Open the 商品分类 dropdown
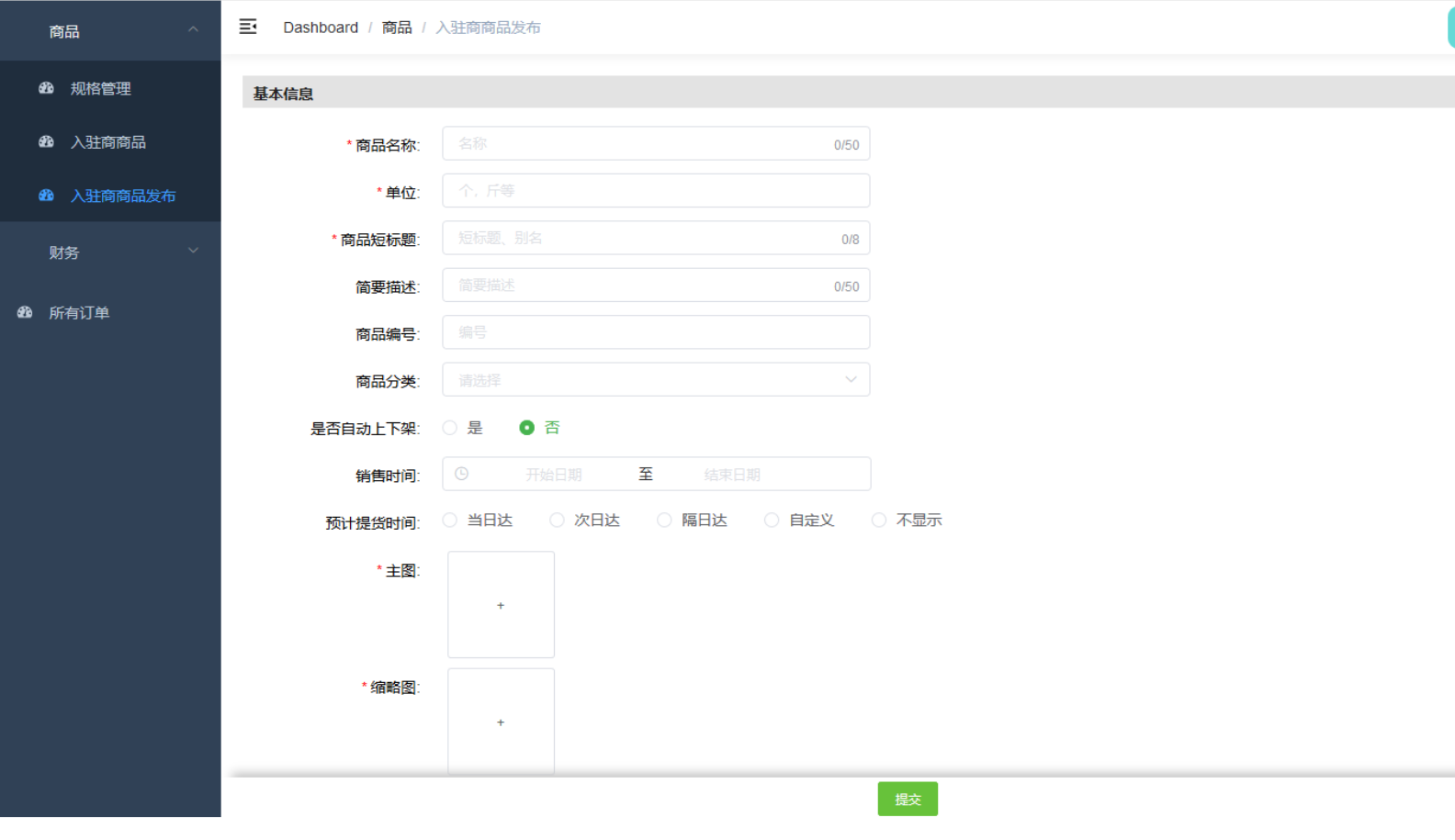 coord(656,379)
